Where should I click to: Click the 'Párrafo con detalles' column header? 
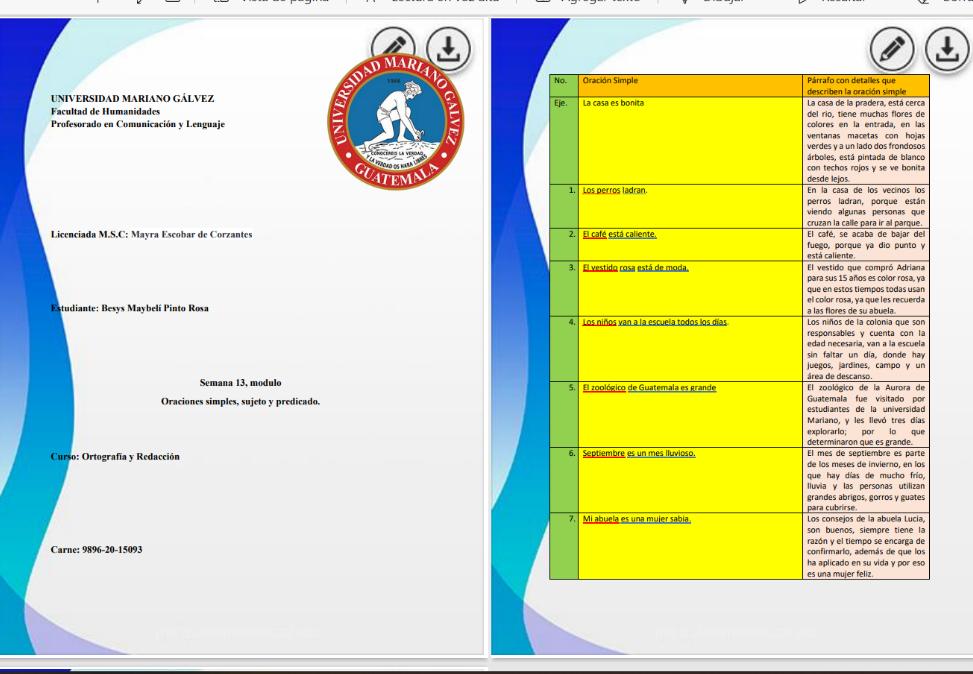point(866,86)
